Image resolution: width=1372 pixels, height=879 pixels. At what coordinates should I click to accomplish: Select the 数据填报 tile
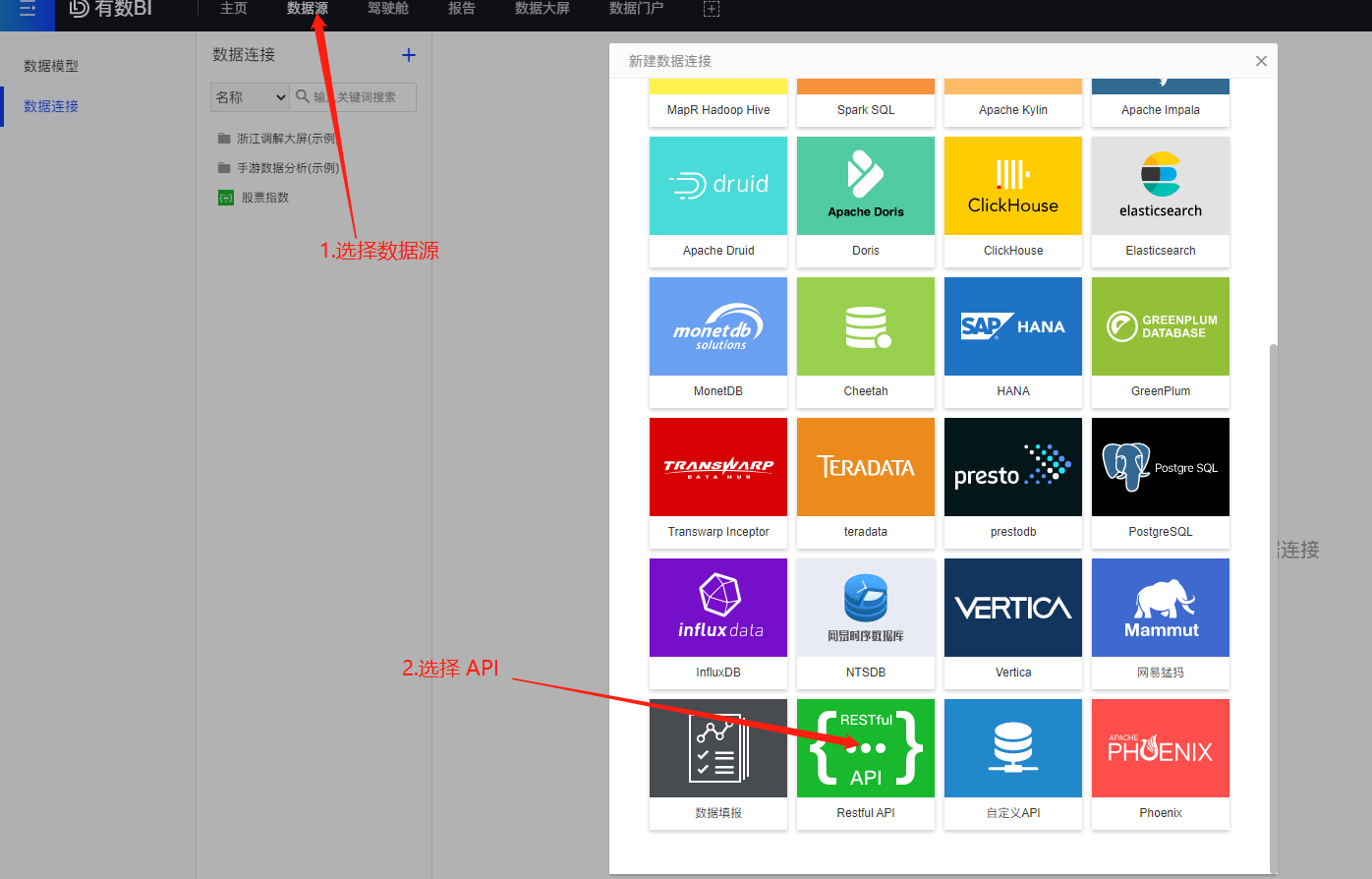(717, 762)
